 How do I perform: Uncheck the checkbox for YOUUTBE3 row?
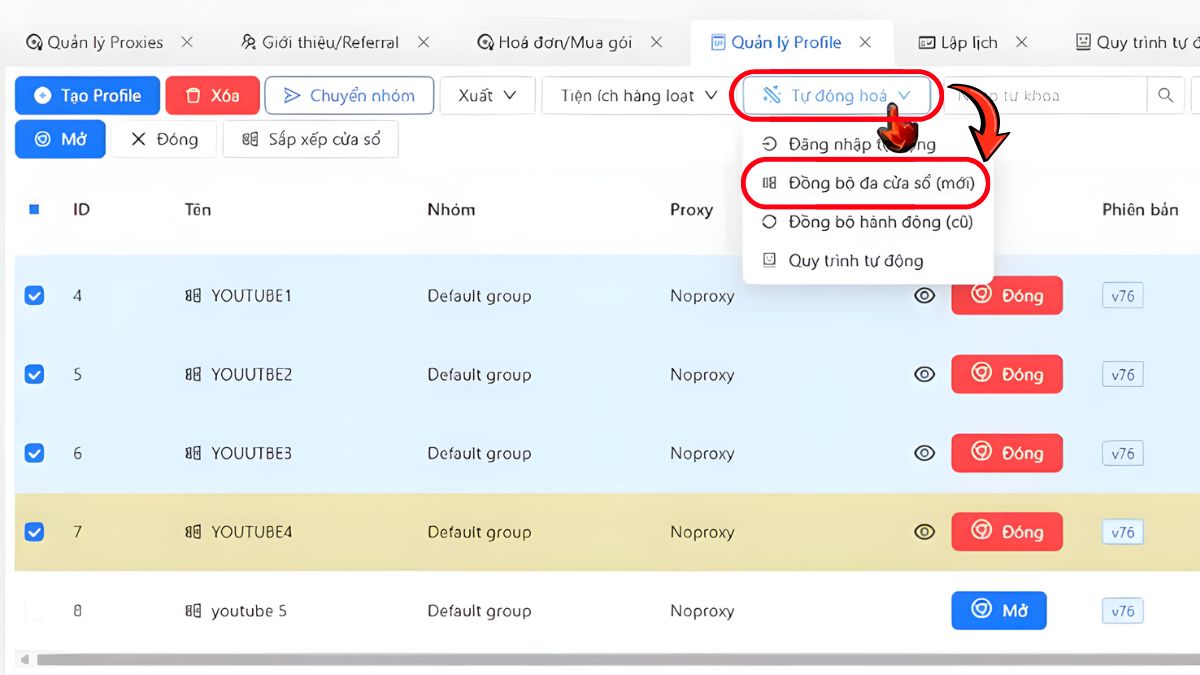pos(34,453)
